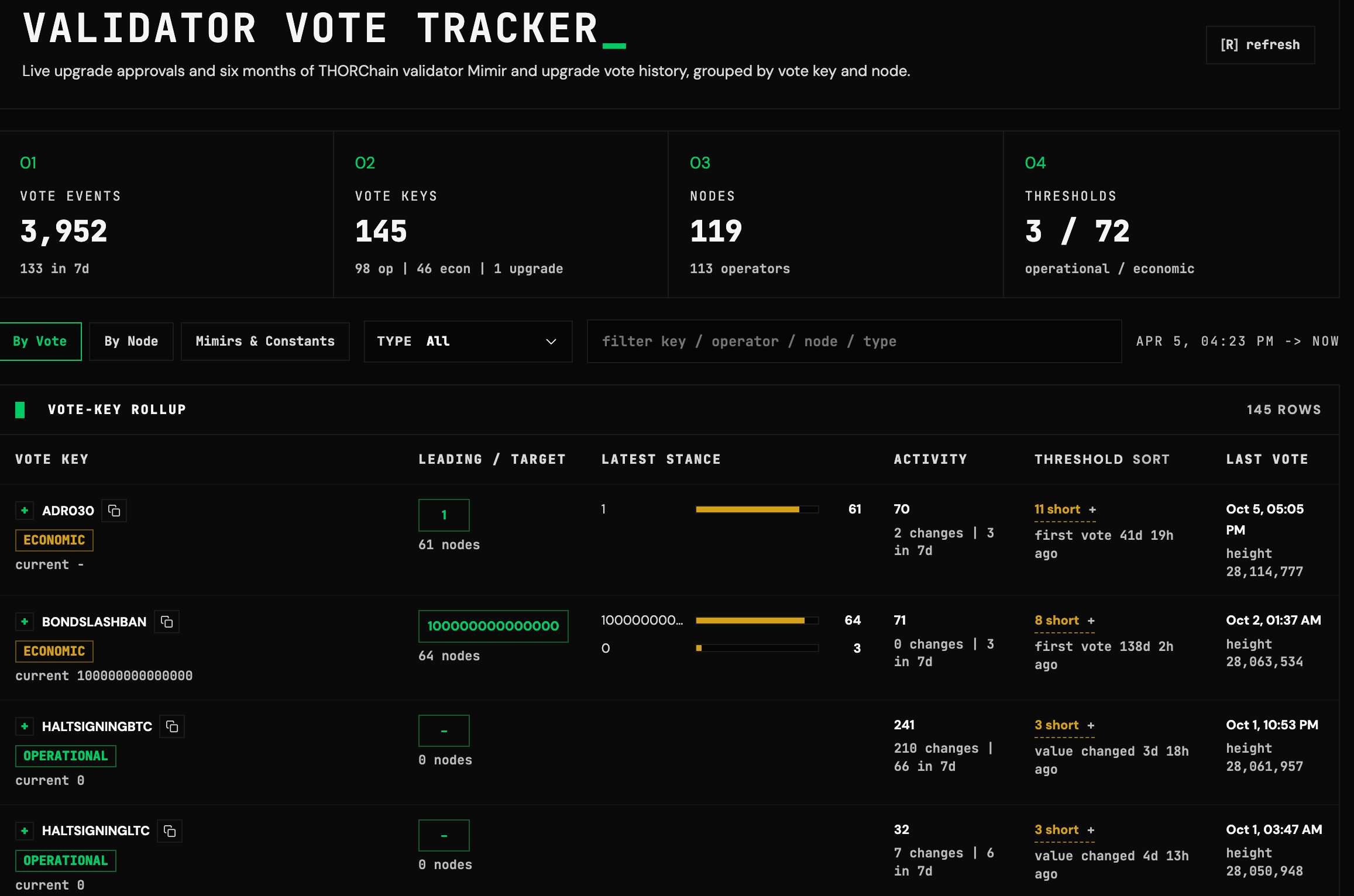
Task: Click the APR 5, 04:23 PM -> NOW range
Action: pos(1238,342)
